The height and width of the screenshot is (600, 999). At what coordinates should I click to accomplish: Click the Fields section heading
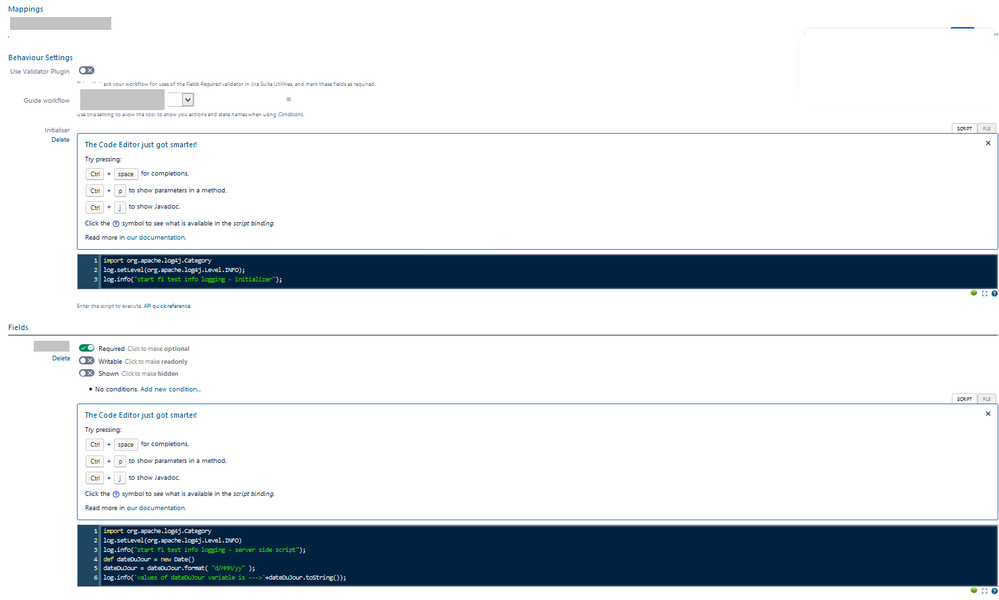click(18, 327)
